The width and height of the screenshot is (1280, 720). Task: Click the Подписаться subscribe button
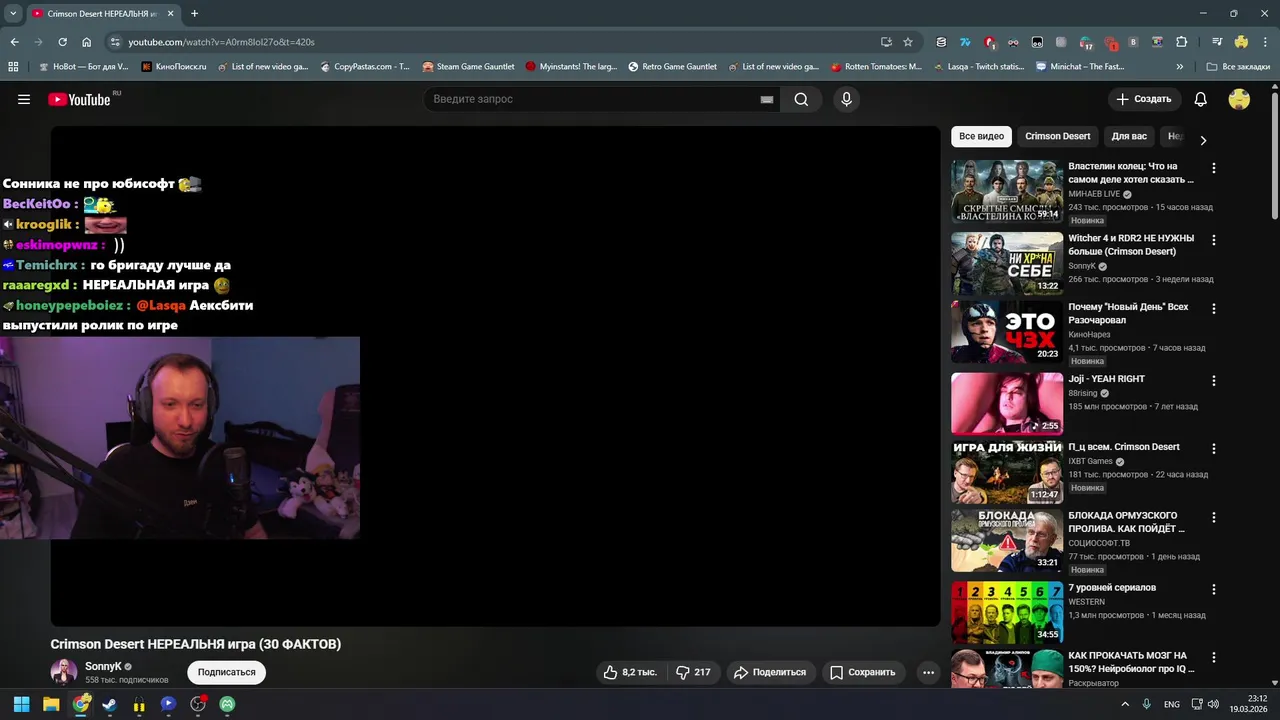(x=226, y=672)
